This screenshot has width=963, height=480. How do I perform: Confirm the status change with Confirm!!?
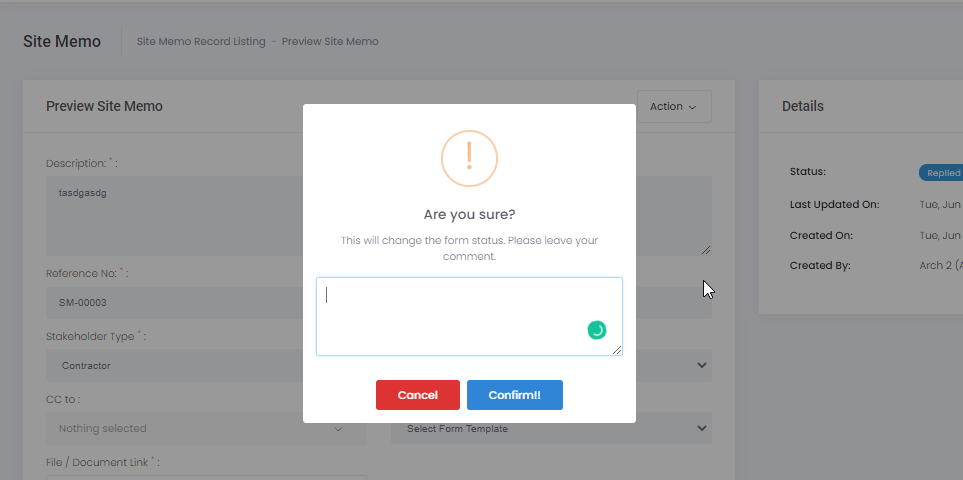(x=514, y=395)
